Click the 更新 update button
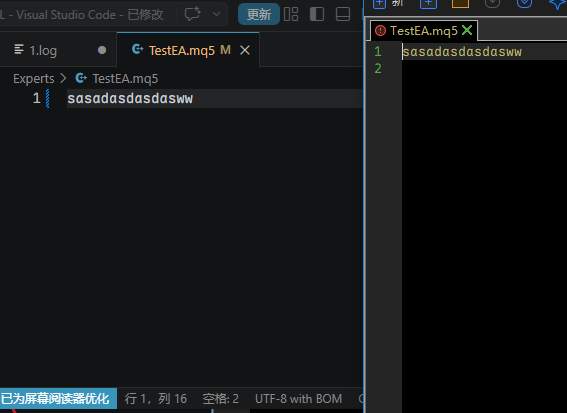The height and width of the screenshot is (413, 567). pos(259,14)
